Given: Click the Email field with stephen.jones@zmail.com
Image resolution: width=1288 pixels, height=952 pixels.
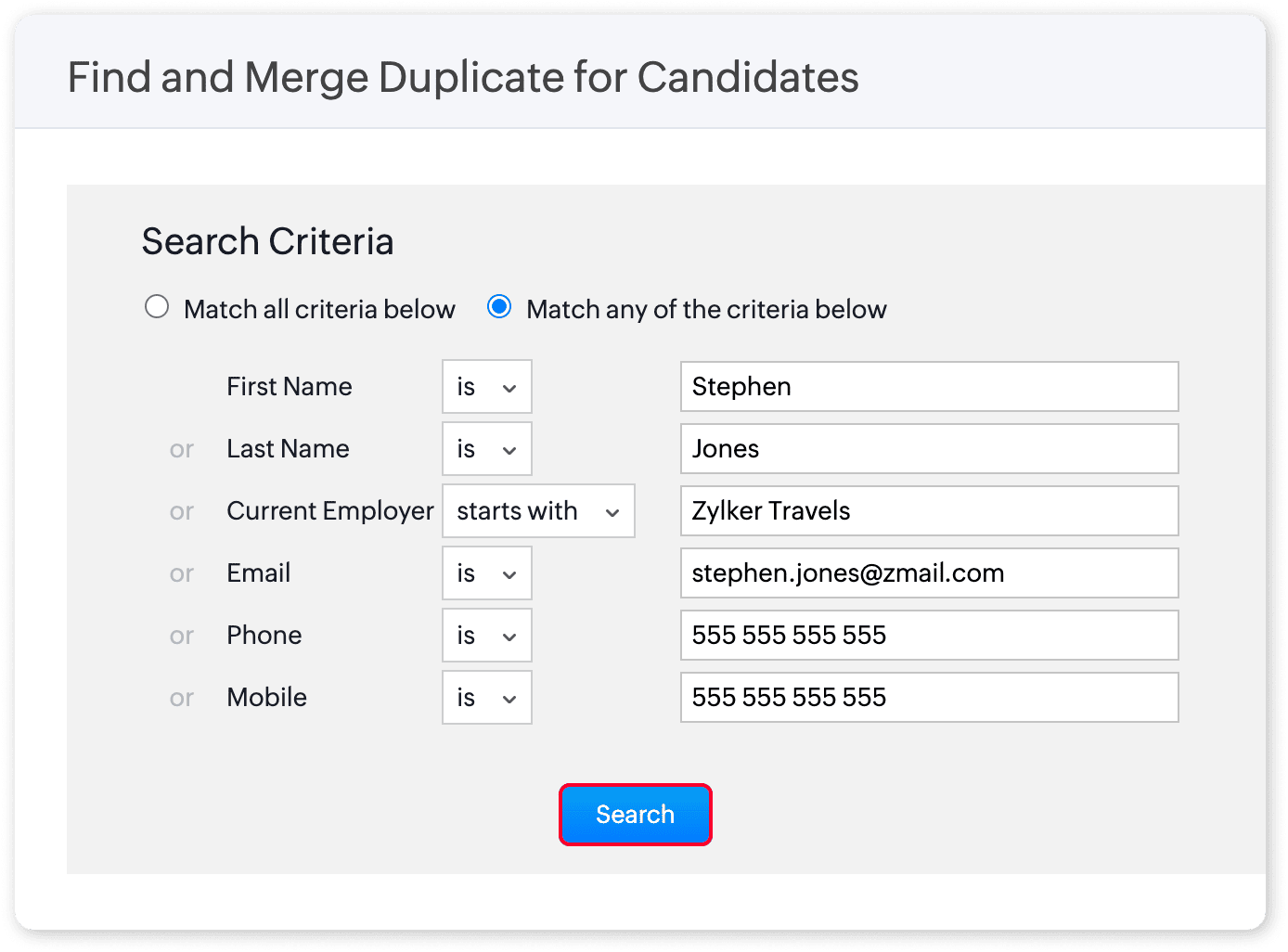Looking at the screenshot, I should click(x=928, y=572).
